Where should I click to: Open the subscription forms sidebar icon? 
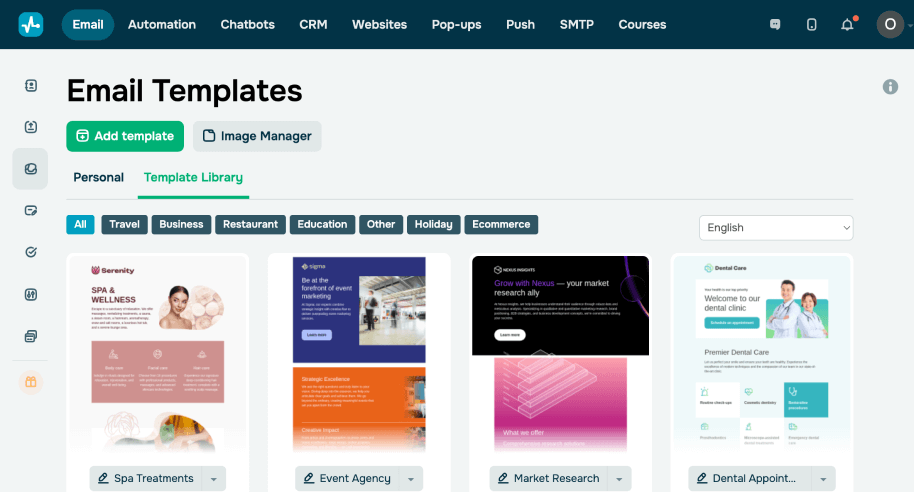point(31,210)
